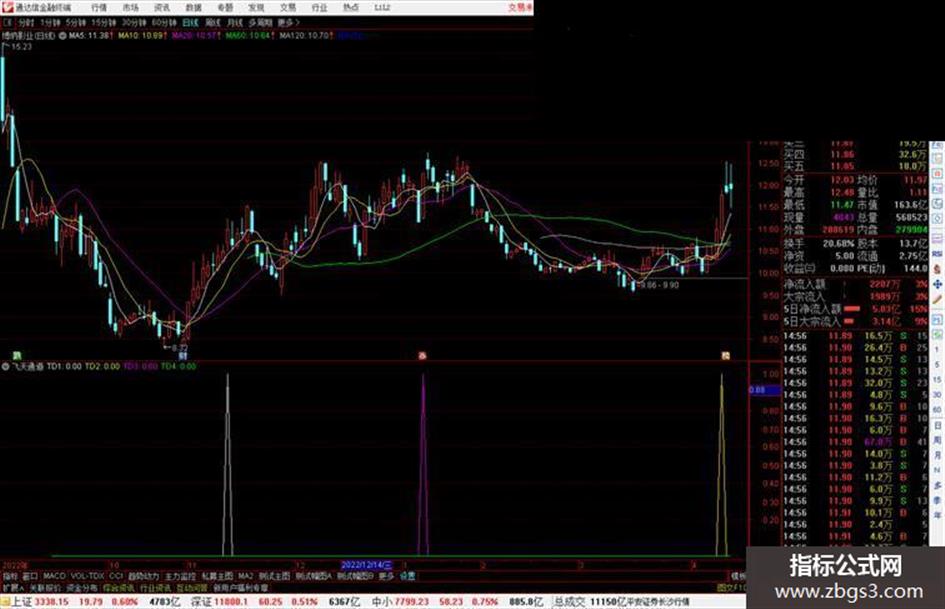Viewport: 945px width, 609px height.
Task: Open the 市场 menu
Action: [130, 7]
